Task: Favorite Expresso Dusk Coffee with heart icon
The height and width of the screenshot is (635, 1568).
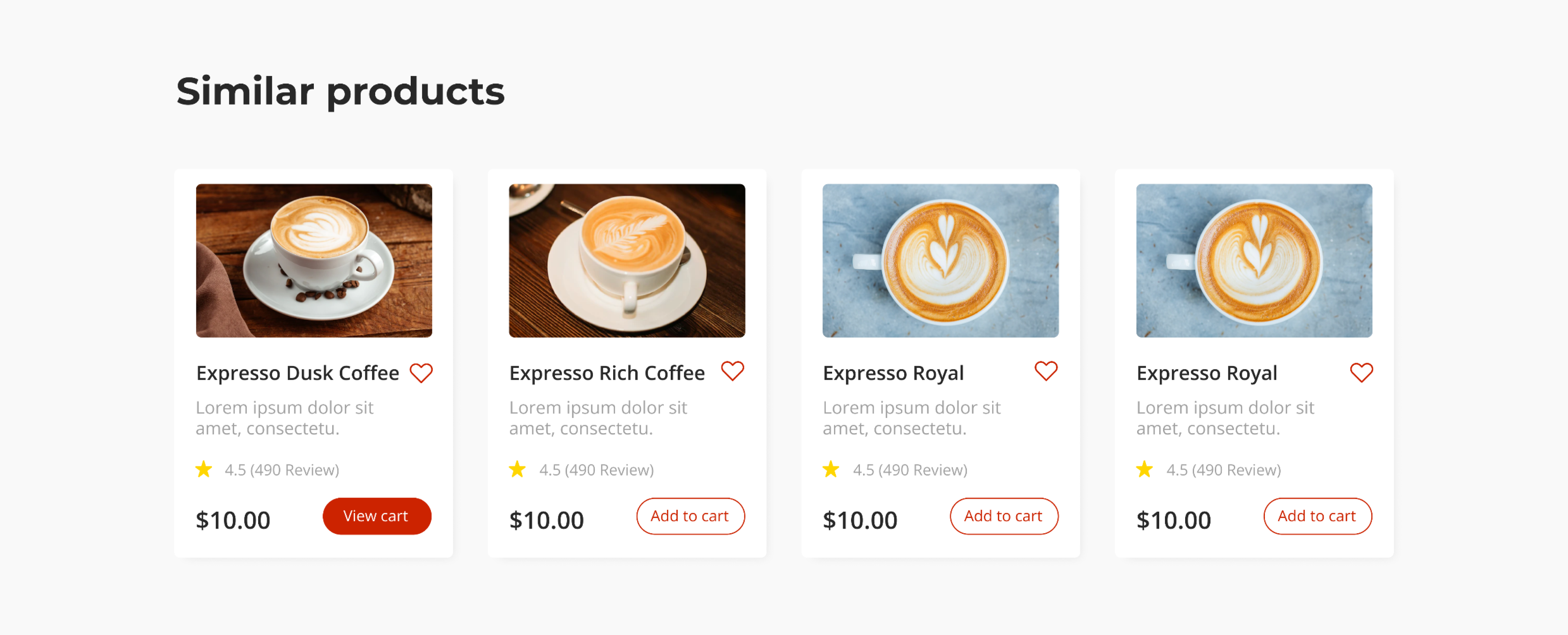Action: click(421, 372)
